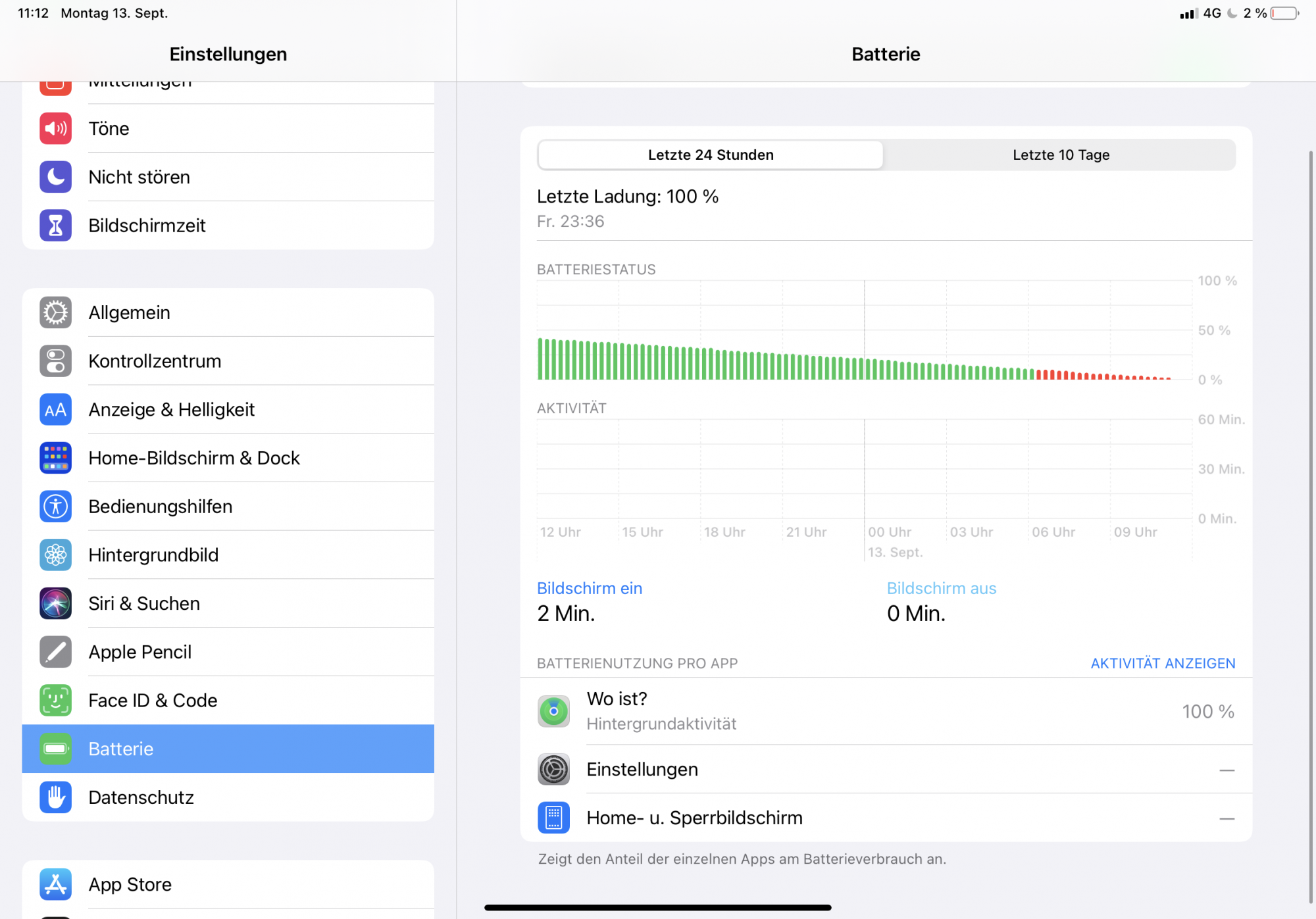Tap the Apple Pencil icon

click(x=55, y=652)
